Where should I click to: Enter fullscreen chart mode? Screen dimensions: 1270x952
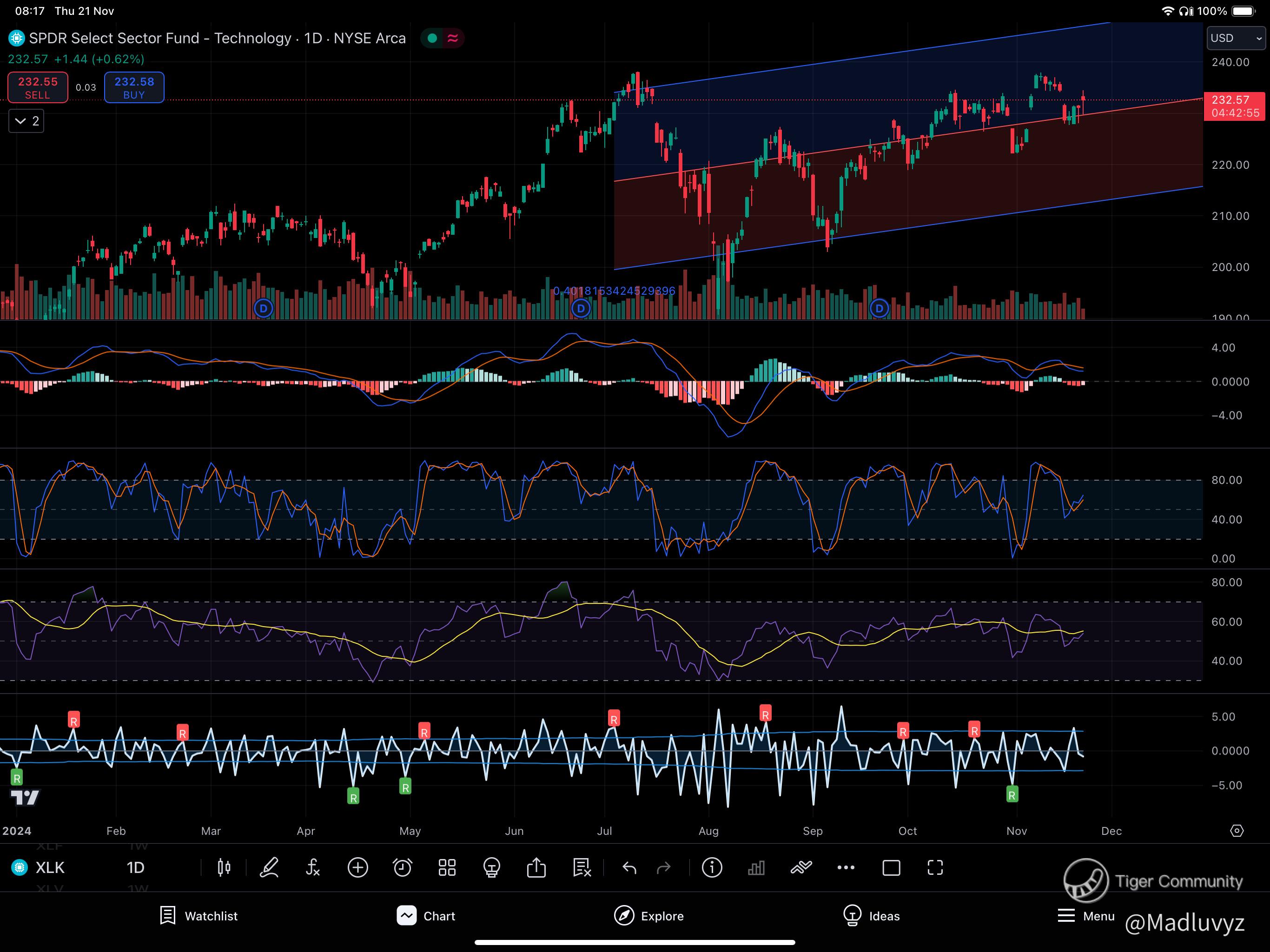pyautogui.click(x=935, y=867)
